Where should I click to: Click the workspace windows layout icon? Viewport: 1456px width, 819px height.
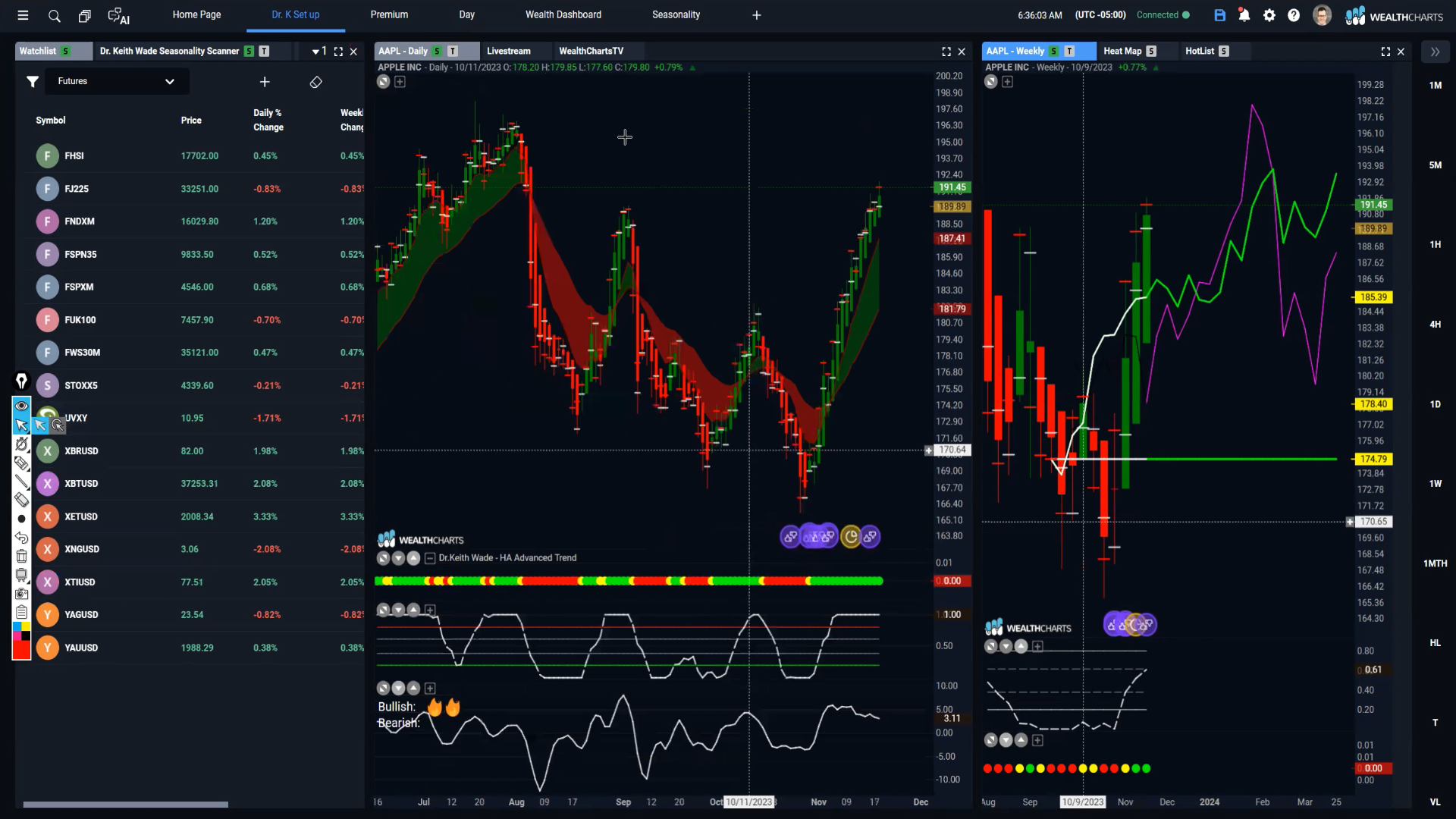point(85,15)
